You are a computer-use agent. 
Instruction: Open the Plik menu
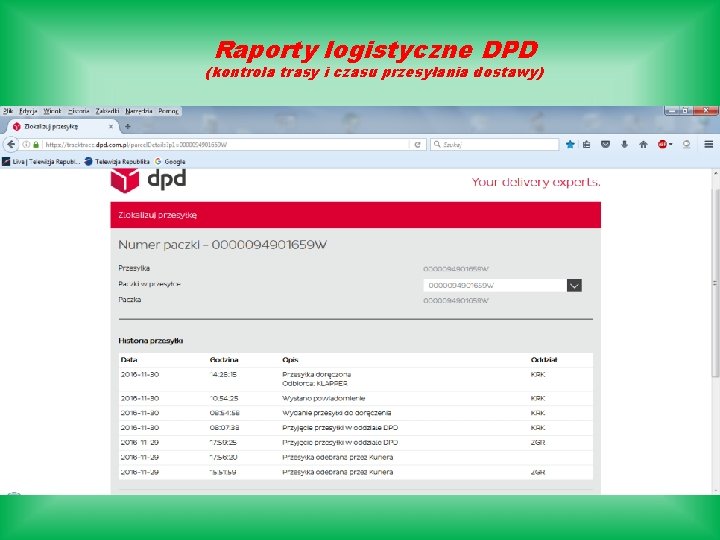point(8,111)
